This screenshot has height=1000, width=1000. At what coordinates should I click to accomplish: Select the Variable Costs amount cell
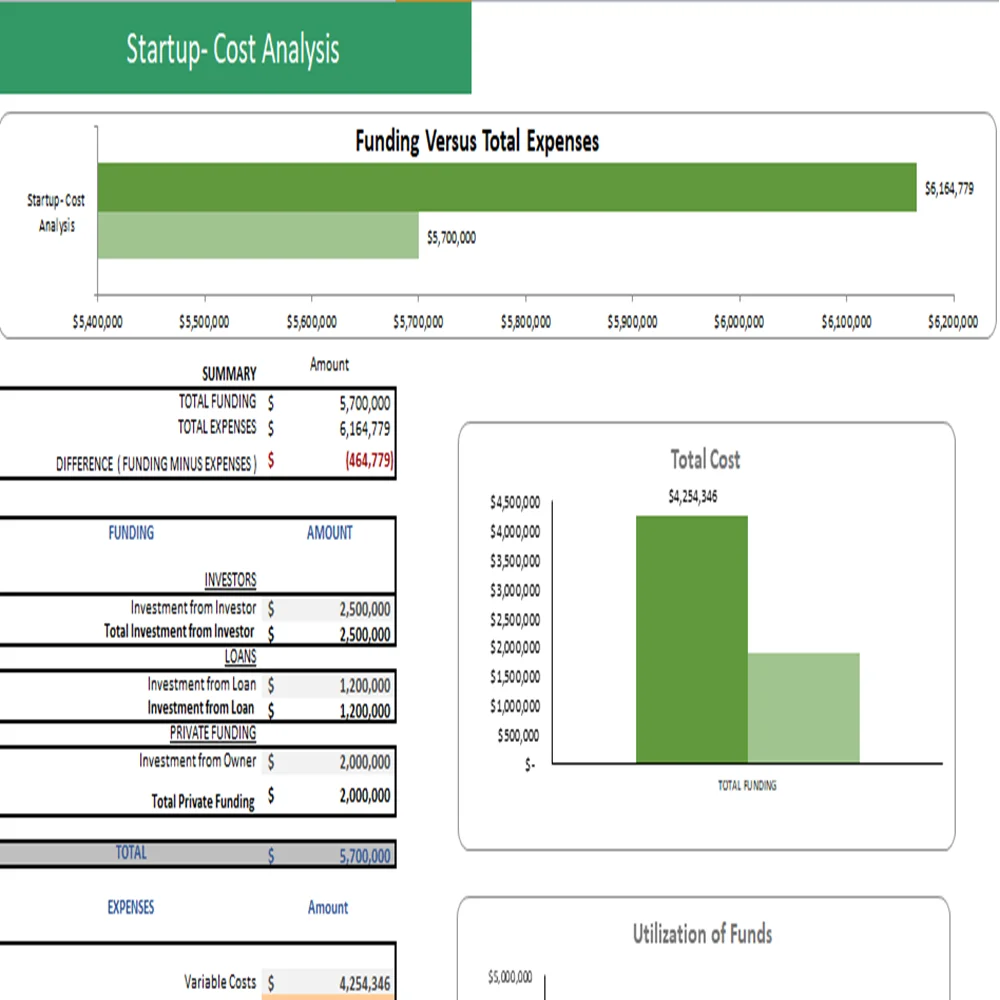340,982
